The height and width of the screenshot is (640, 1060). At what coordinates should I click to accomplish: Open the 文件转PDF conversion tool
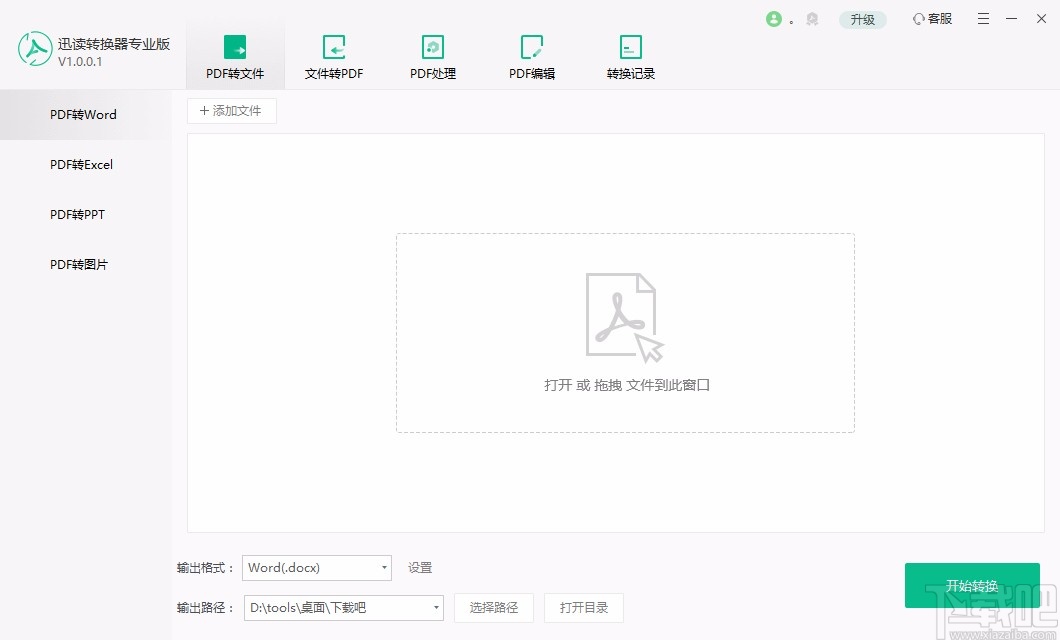click(x=333, y=48)
